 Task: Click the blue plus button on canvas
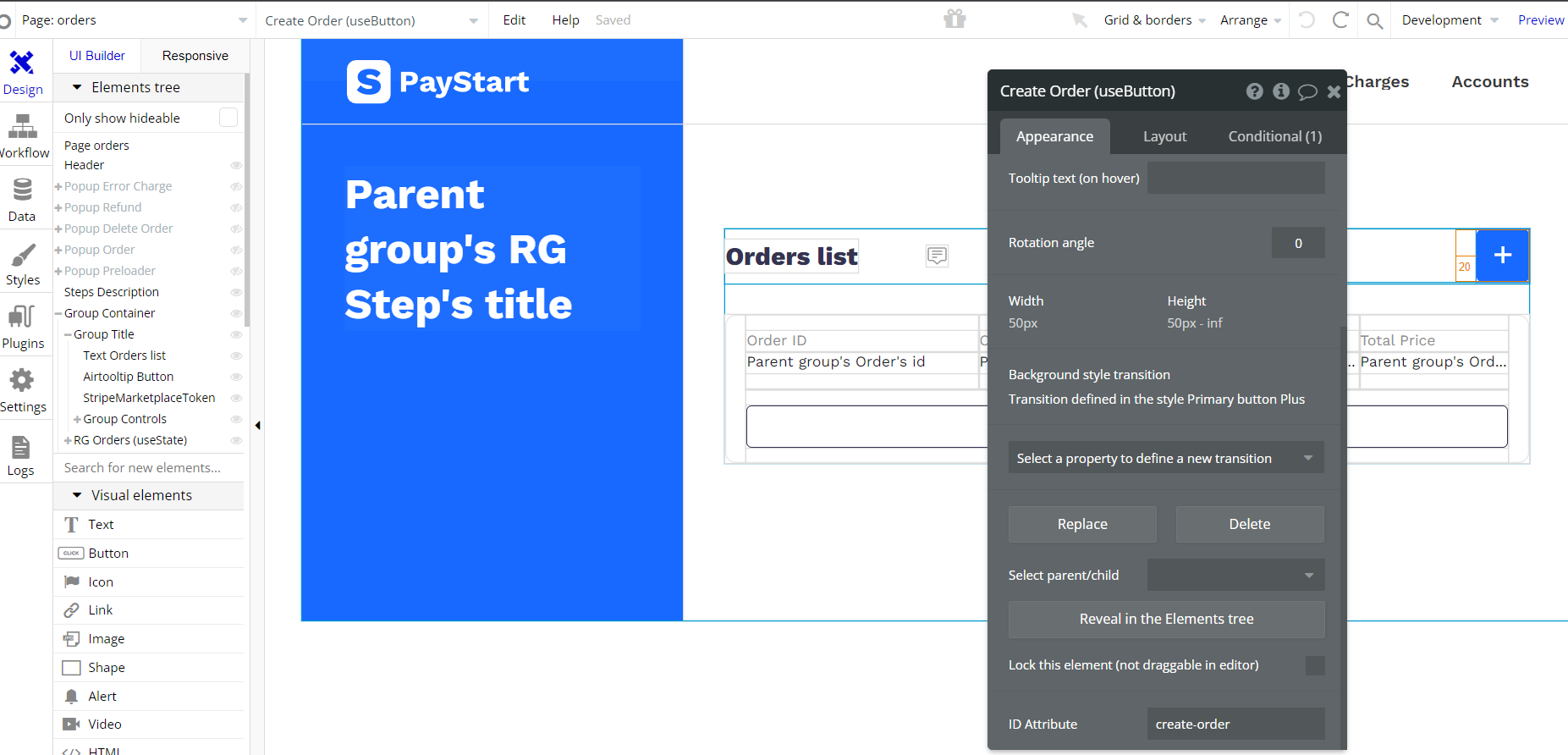click(x=1502, y=255)
